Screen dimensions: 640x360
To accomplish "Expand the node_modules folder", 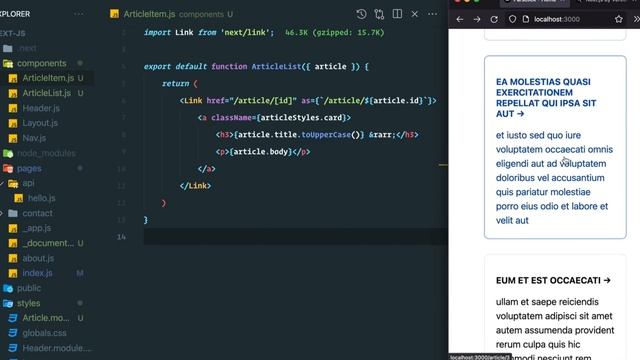I will 46,153.
